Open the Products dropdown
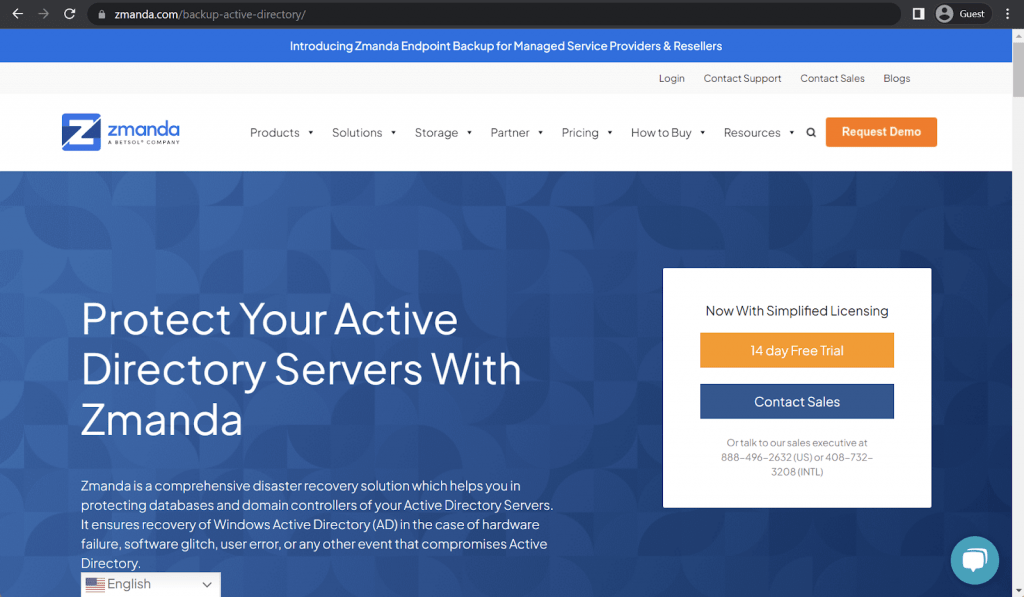Image resolution: width=1024 pixels, height=597 pixels. 276,132
